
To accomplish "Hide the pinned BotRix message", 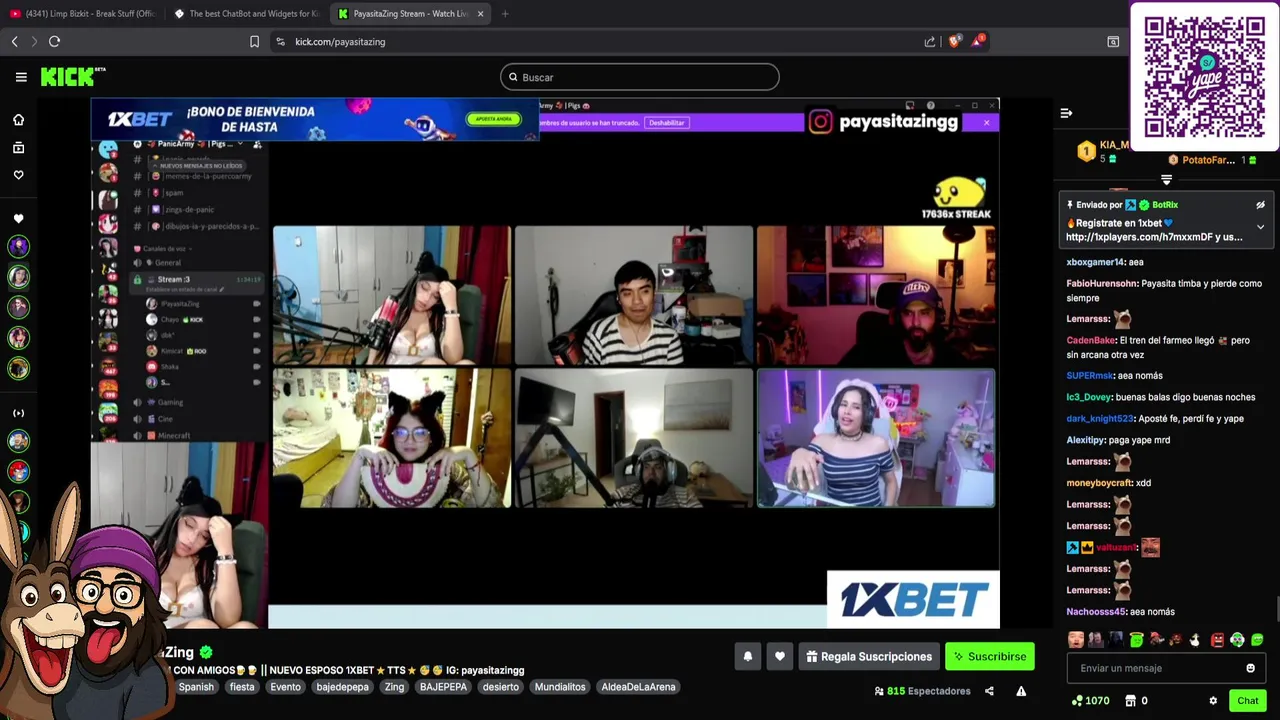I will (x=1260, y=205).
